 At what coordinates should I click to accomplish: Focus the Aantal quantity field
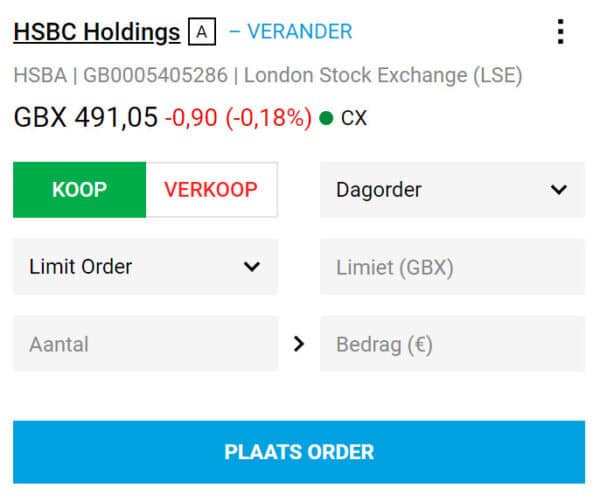click(145, 344)
